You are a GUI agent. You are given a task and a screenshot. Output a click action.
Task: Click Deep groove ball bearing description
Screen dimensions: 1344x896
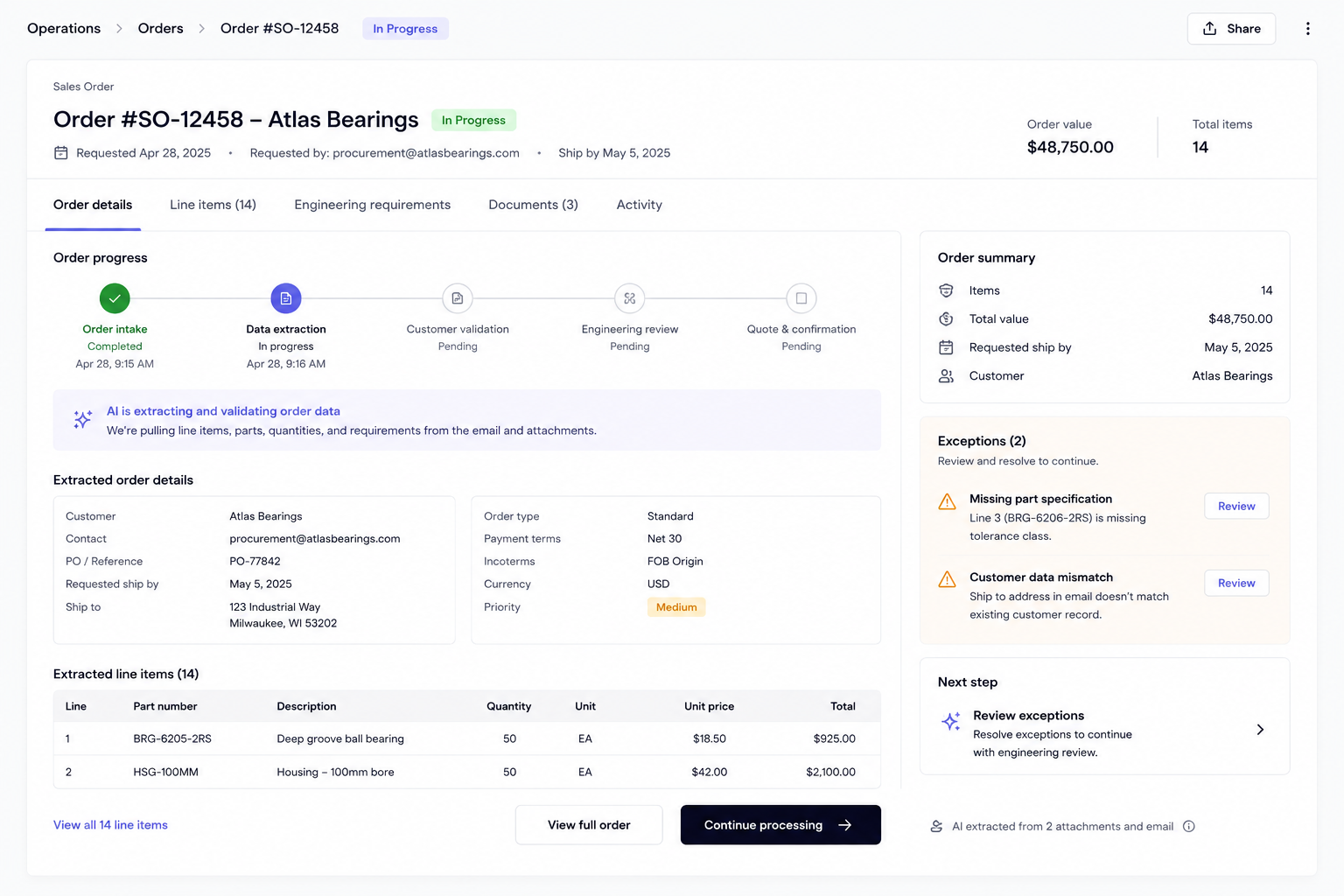tap(340, 738)
